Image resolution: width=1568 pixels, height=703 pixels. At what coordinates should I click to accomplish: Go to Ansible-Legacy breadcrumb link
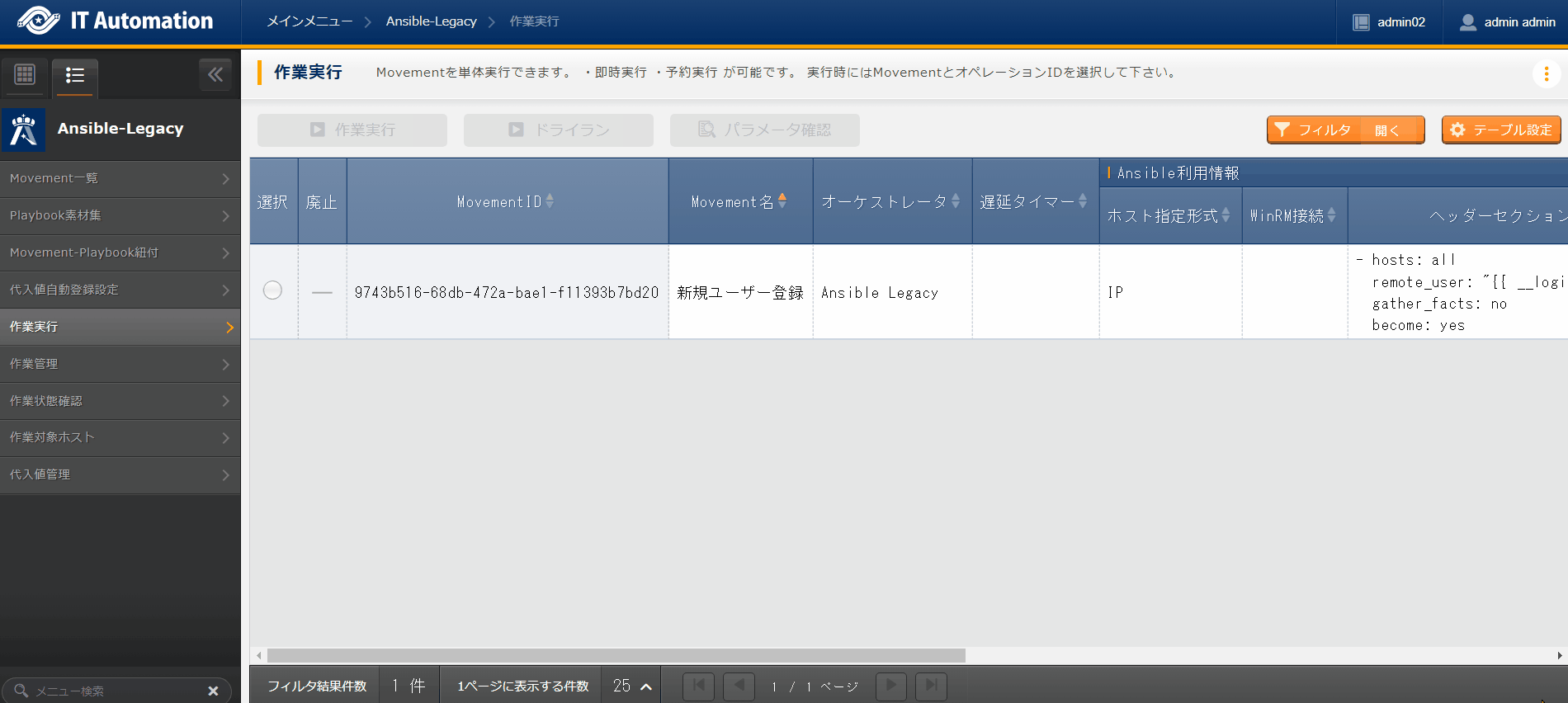(431, 21)
